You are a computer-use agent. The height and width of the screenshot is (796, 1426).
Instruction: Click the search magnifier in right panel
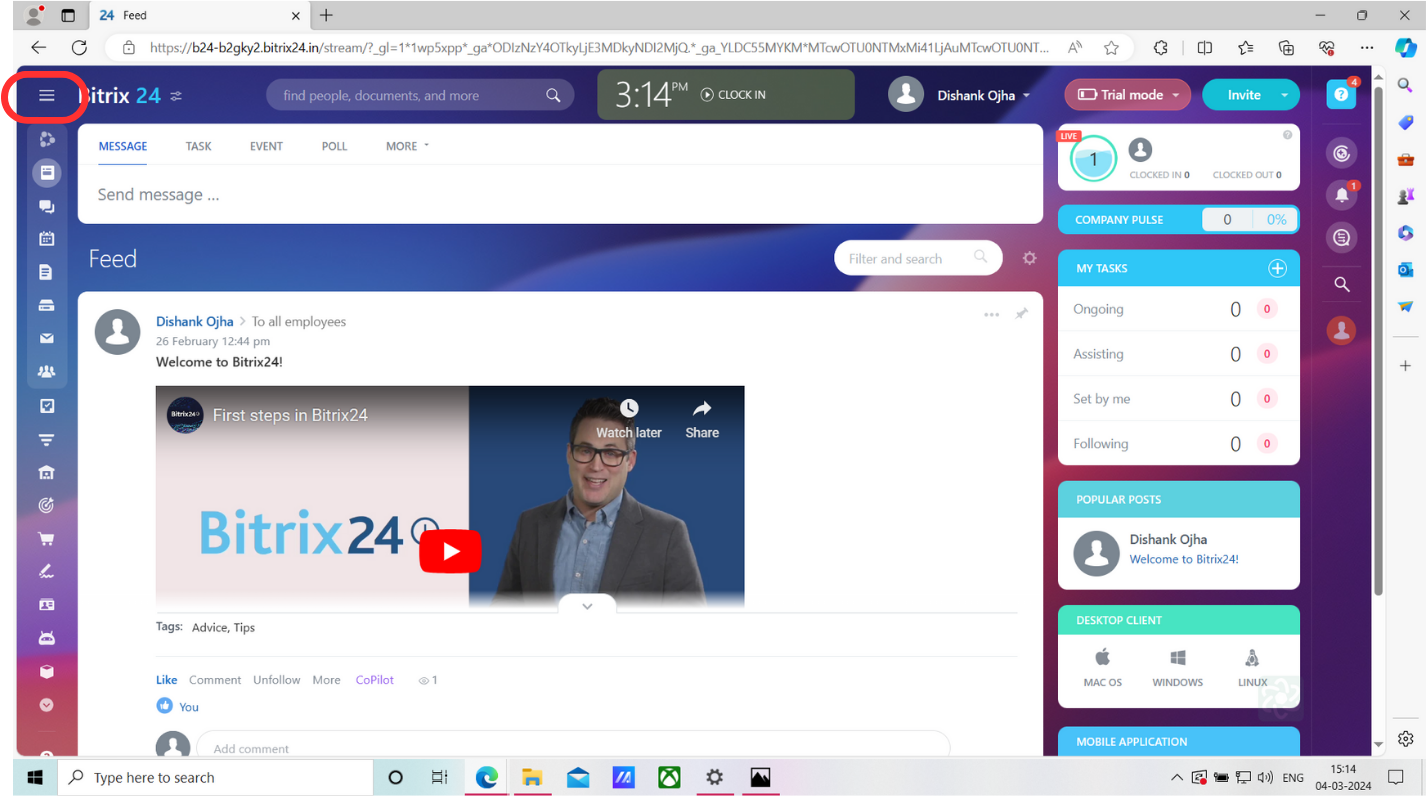1341,285
